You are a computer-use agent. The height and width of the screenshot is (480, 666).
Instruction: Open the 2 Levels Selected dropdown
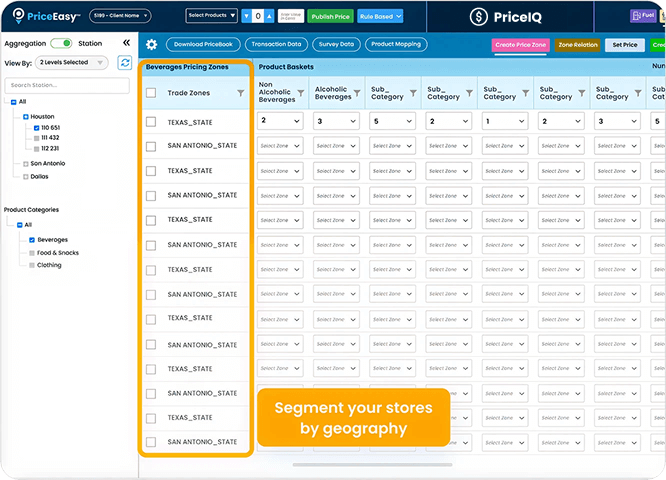pyautogui.click(x=74, y=62)
